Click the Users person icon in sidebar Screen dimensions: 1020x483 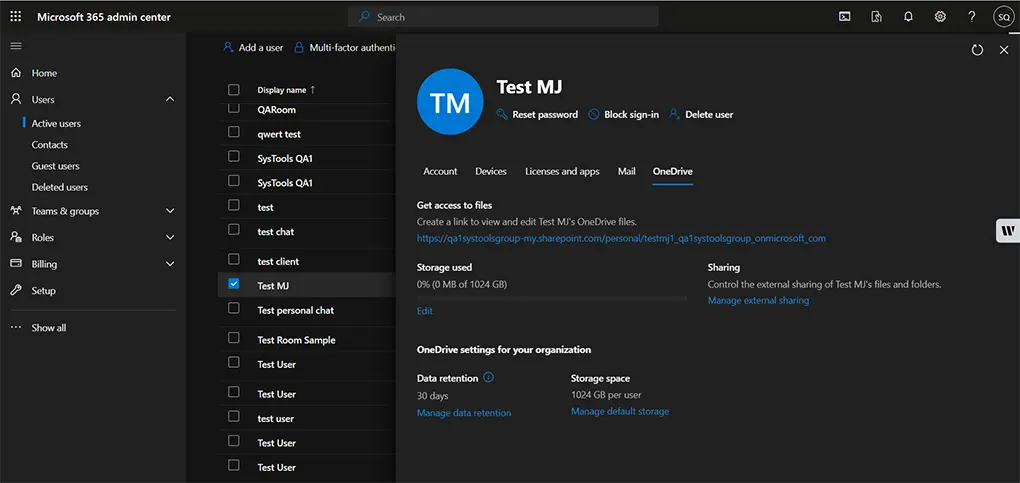point(16,99)
